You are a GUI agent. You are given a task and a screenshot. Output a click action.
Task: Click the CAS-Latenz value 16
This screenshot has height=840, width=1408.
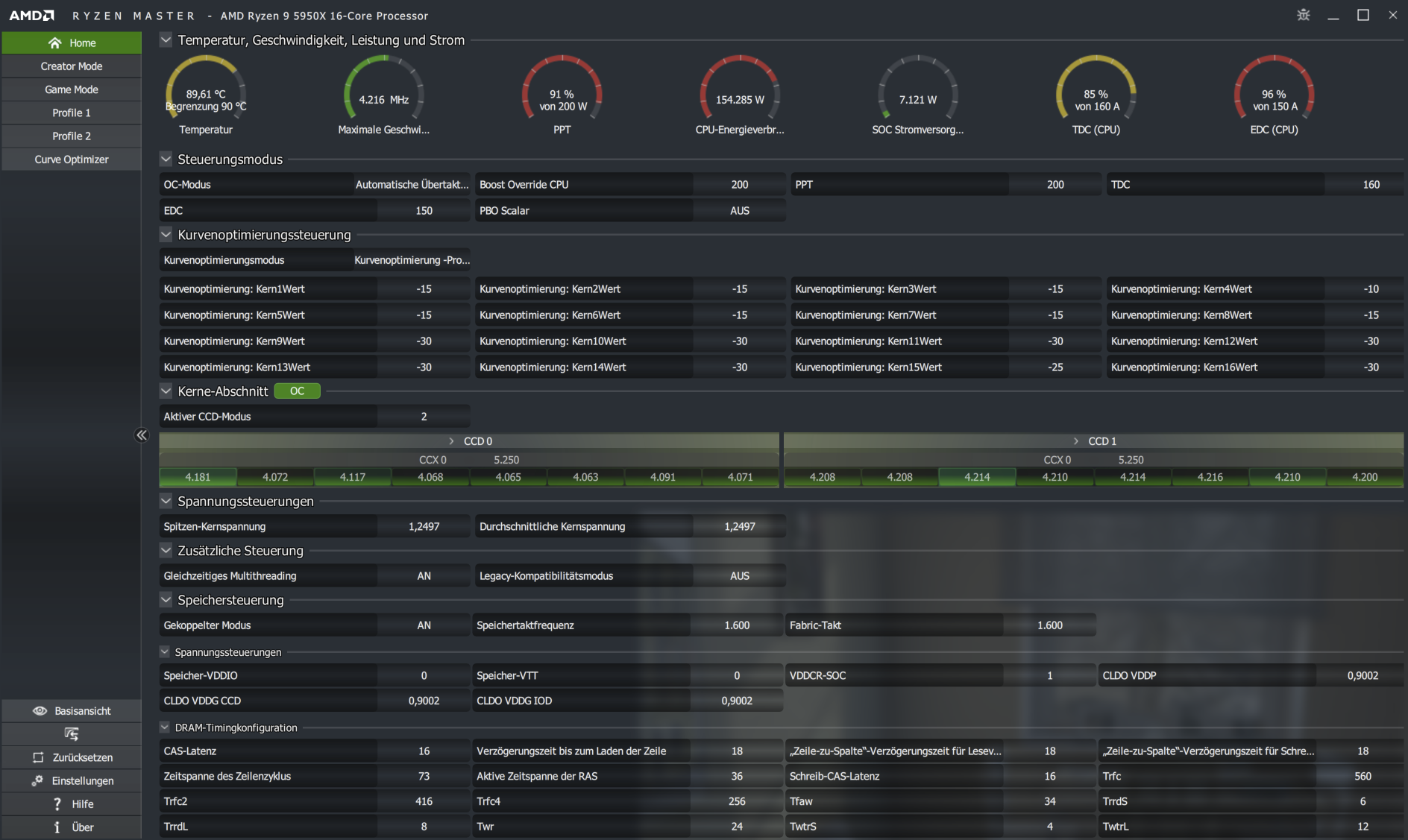pos(424,751)
